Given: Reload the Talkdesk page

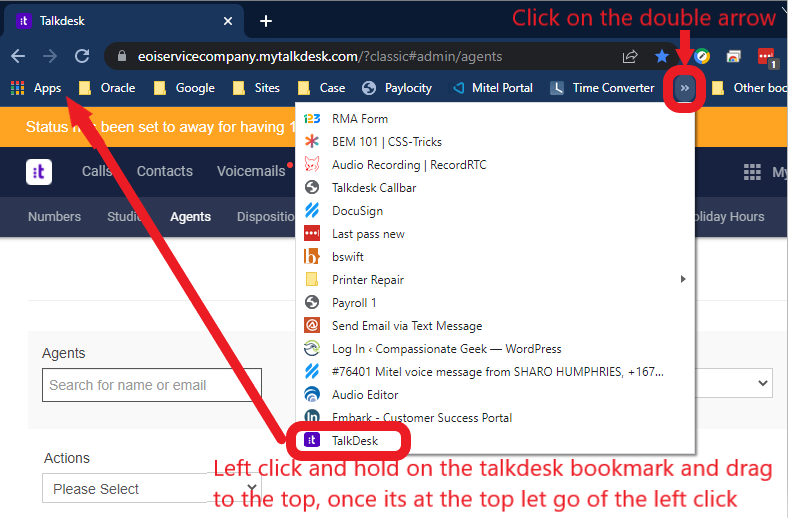Looking at the screenshot, I should [x=82, y=56].
